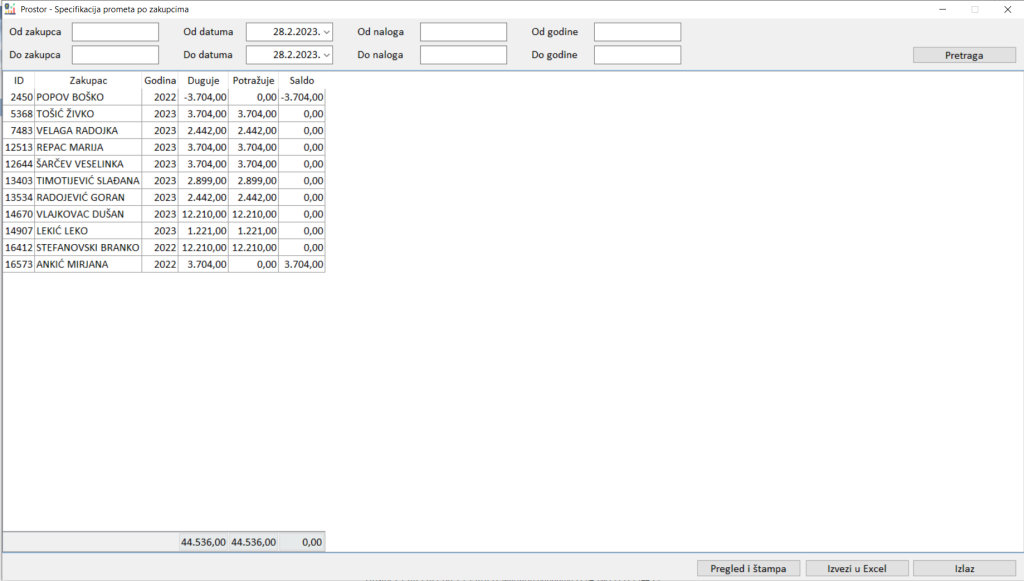This screenshot has height=581, width=1024.
Task: Click the Prostor app icon in title bar
Action: [x=10, y=9]
